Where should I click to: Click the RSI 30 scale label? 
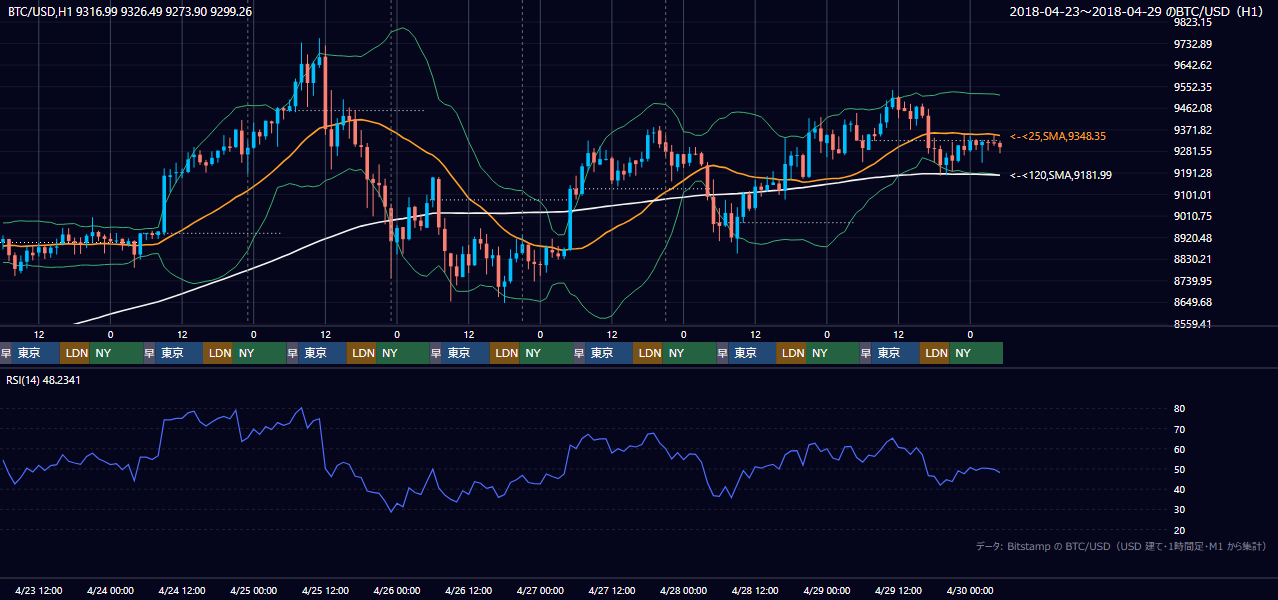click(x=1180, y=510)
